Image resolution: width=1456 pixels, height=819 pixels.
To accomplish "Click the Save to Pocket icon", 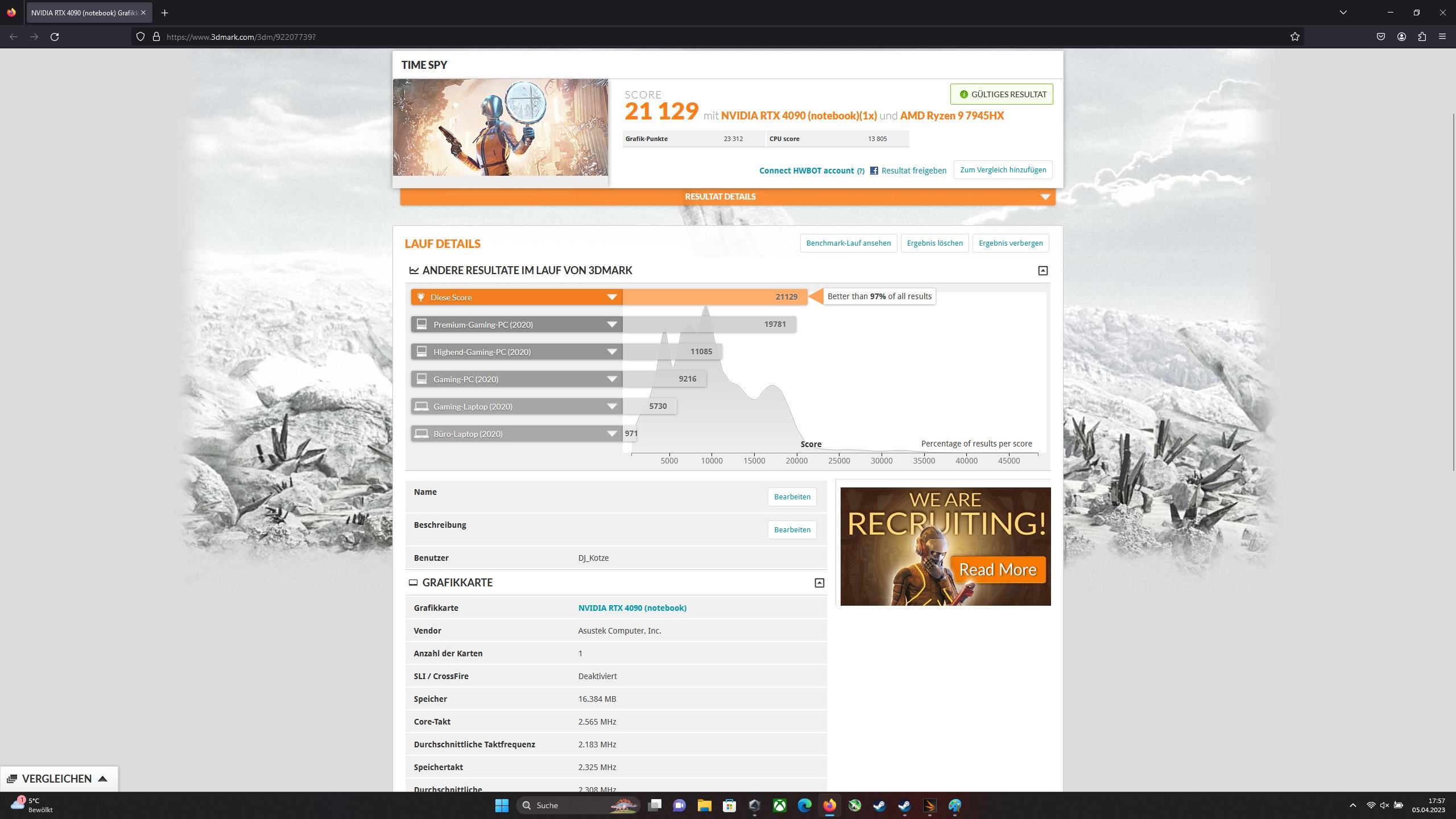I will pyautogui.click(x=1380, y=36).
